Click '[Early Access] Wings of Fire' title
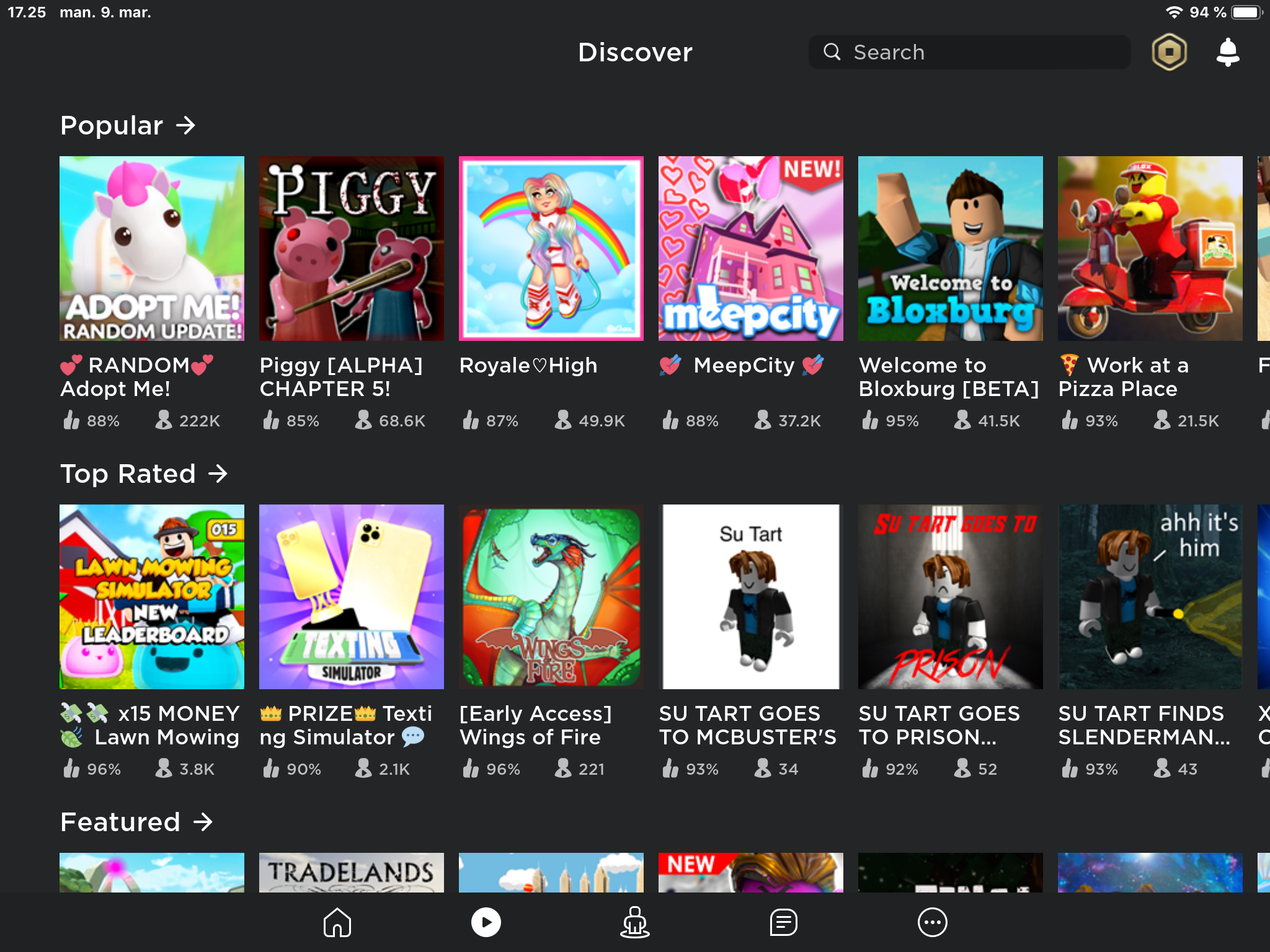Viewport: 1270px width, 952px height. tap(536, 725)
